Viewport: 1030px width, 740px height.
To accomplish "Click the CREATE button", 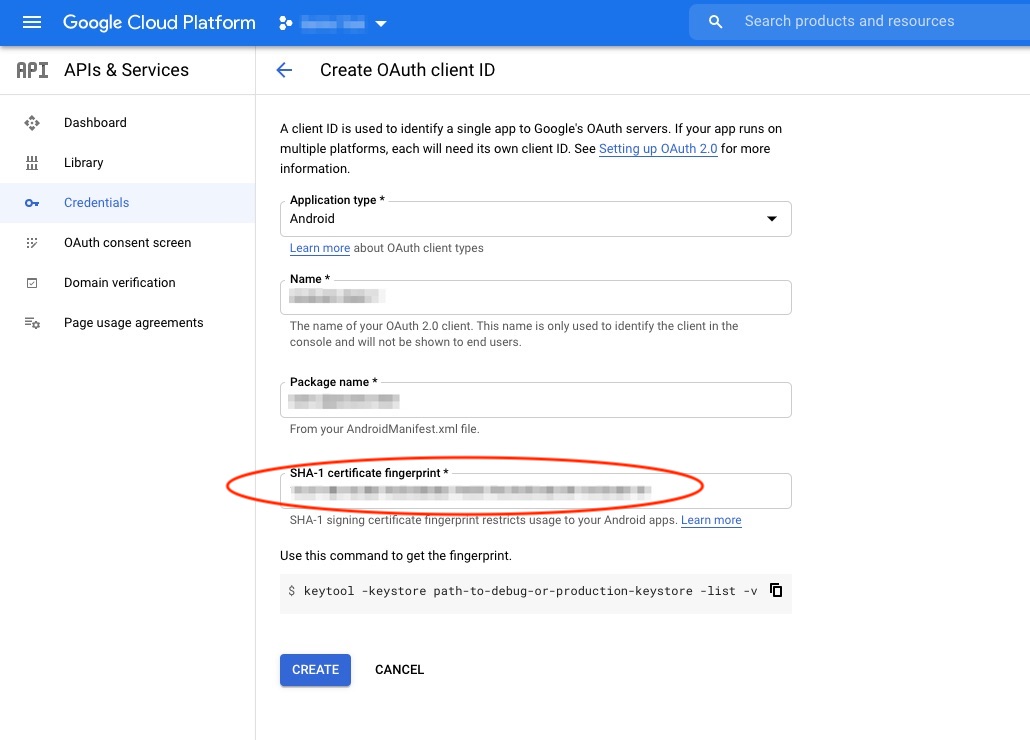I will (x=315, y=670).
